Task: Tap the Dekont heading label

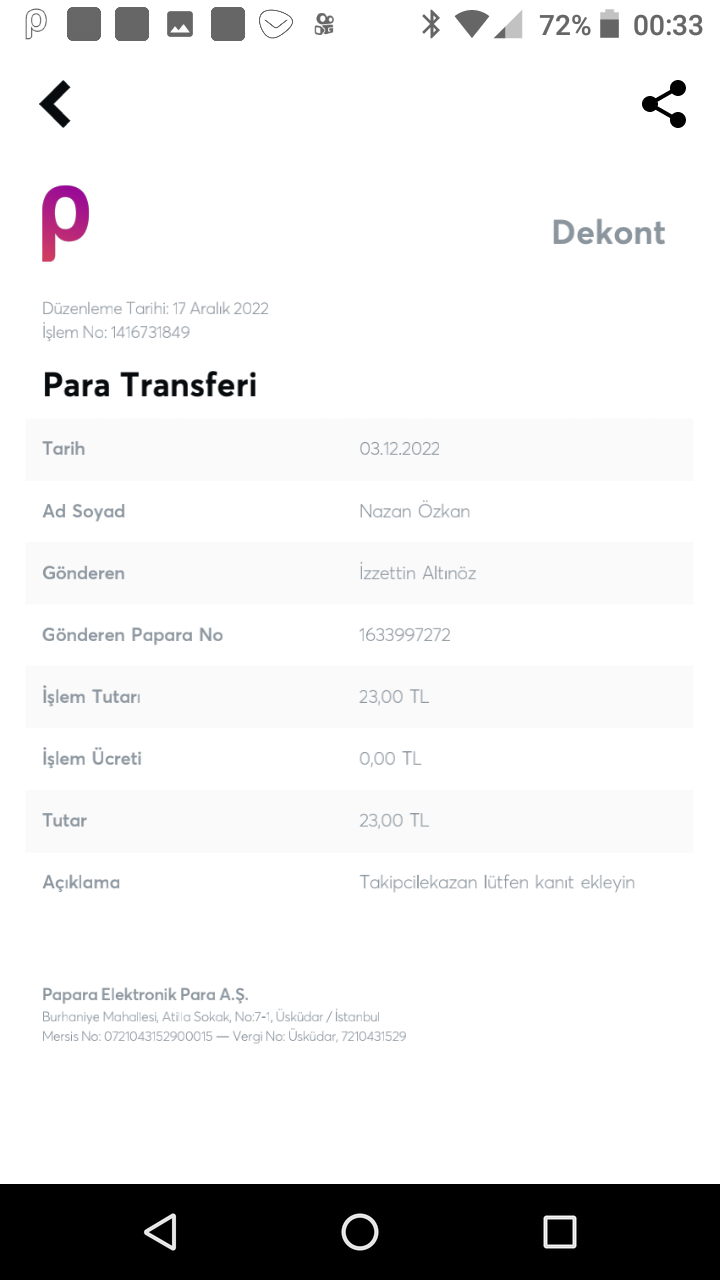Action: (x=608, y=232)
